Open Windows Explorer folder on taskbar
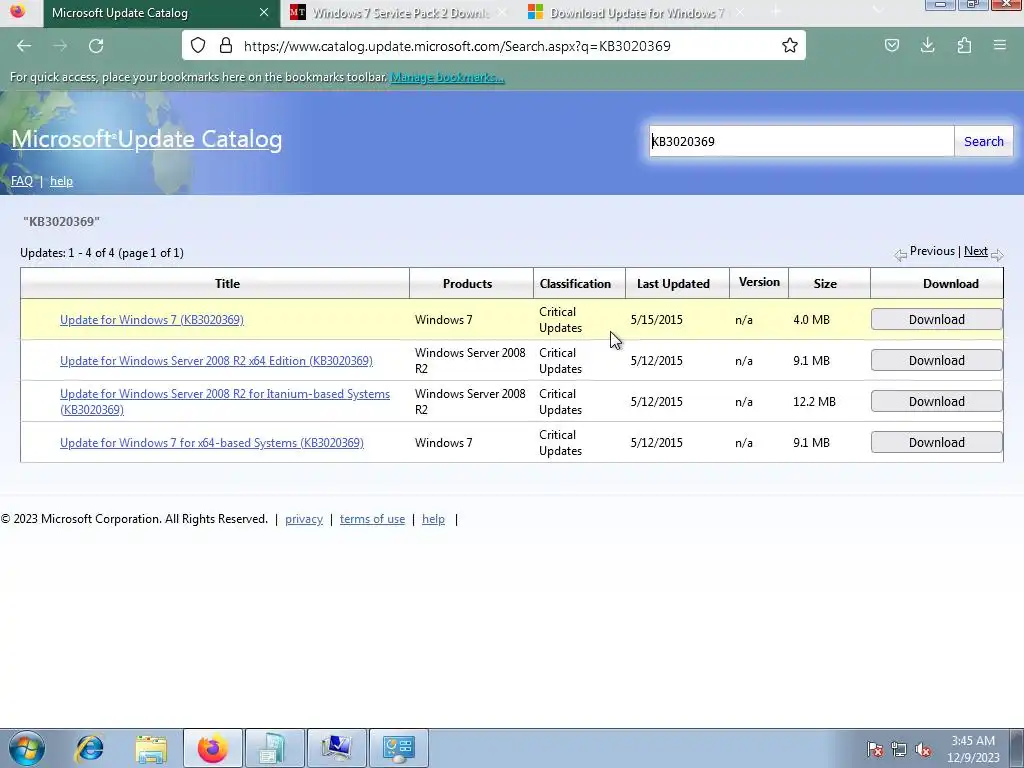 point(151,748)
